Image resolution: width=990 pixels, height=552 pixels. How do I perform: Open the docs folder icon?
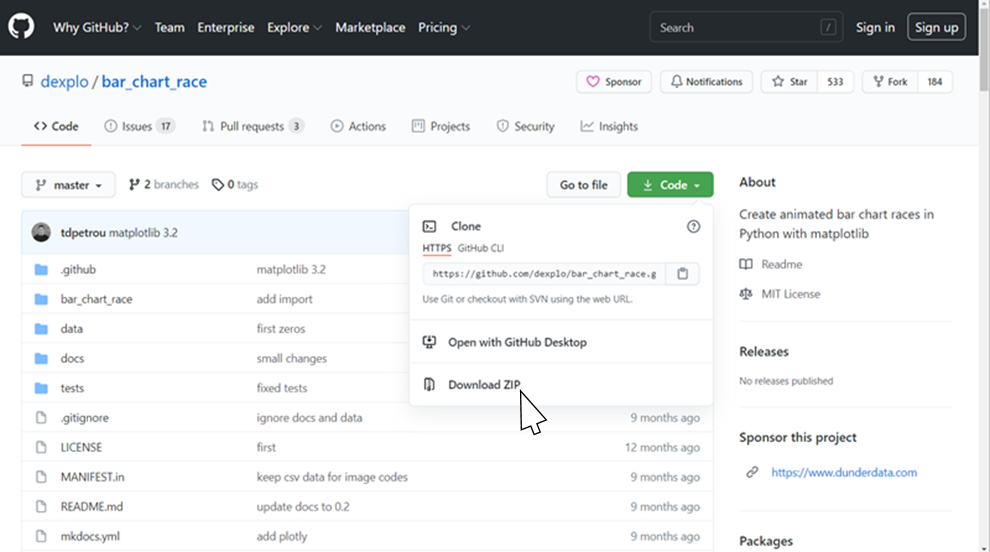pyautogui.click(x=41, y=359)
